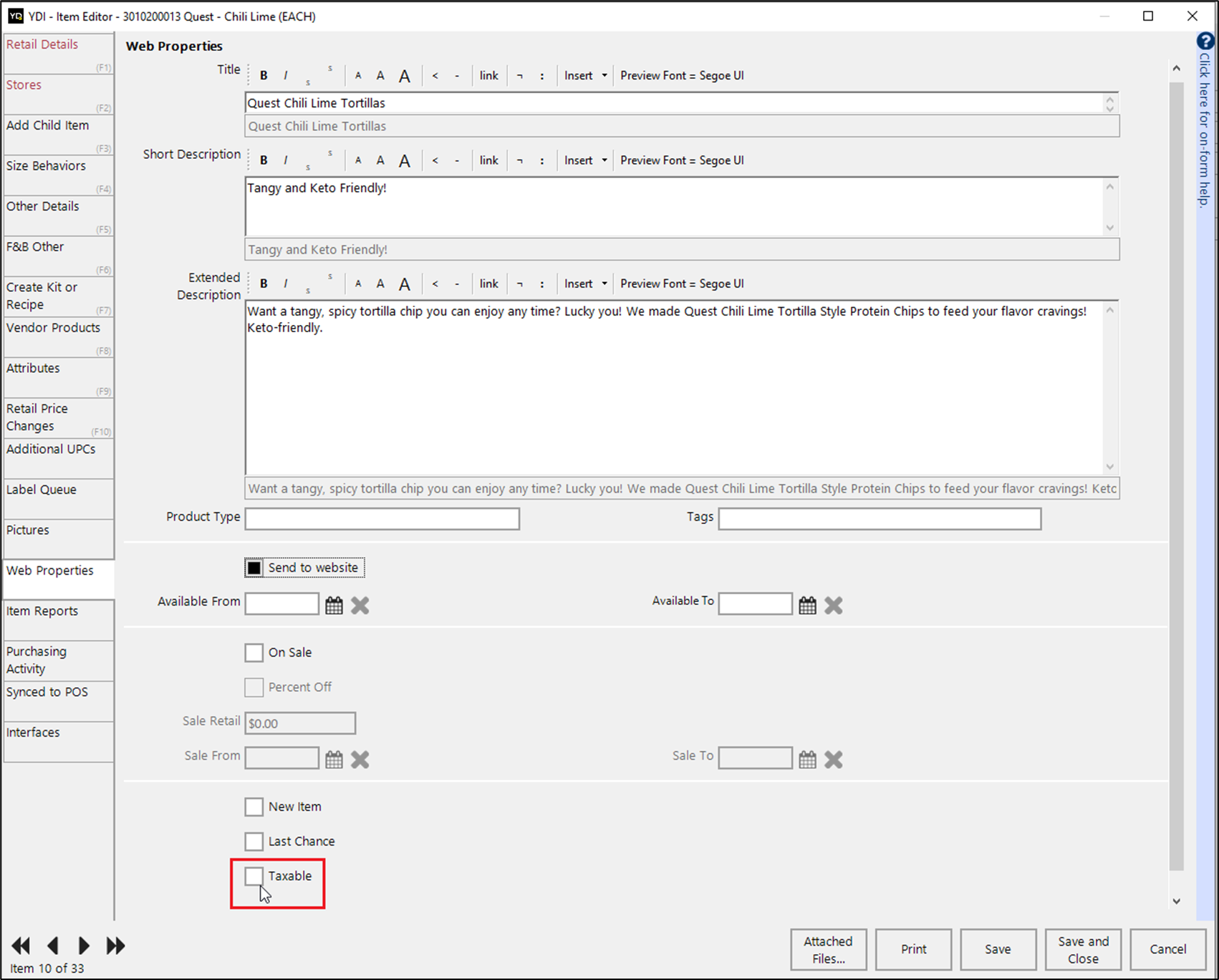Click largest font A in Extended Description toolbar
This screenshot has height=980, width=1219.
coord(405,283)
